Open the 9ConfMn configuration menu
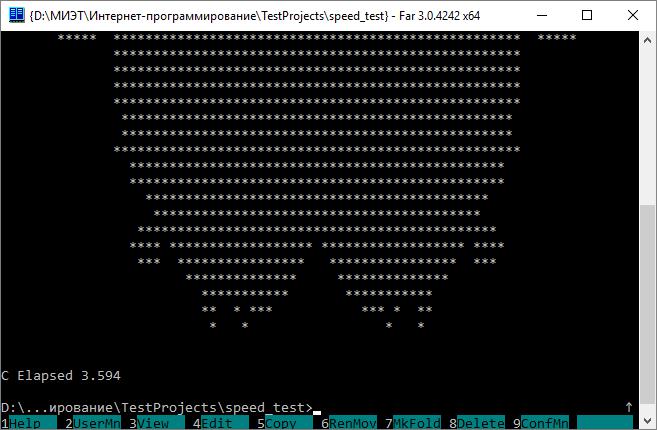Screen dimensions: 657x430 point(541,423)
